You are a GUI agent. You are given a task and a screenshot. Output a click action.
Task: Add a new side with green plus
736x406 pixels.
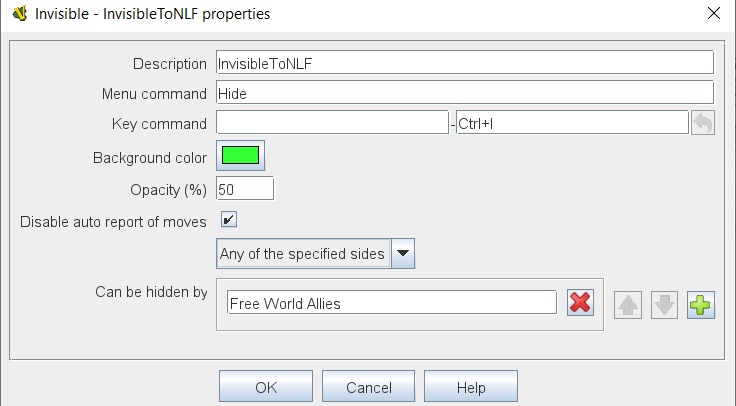coord(701,305)
